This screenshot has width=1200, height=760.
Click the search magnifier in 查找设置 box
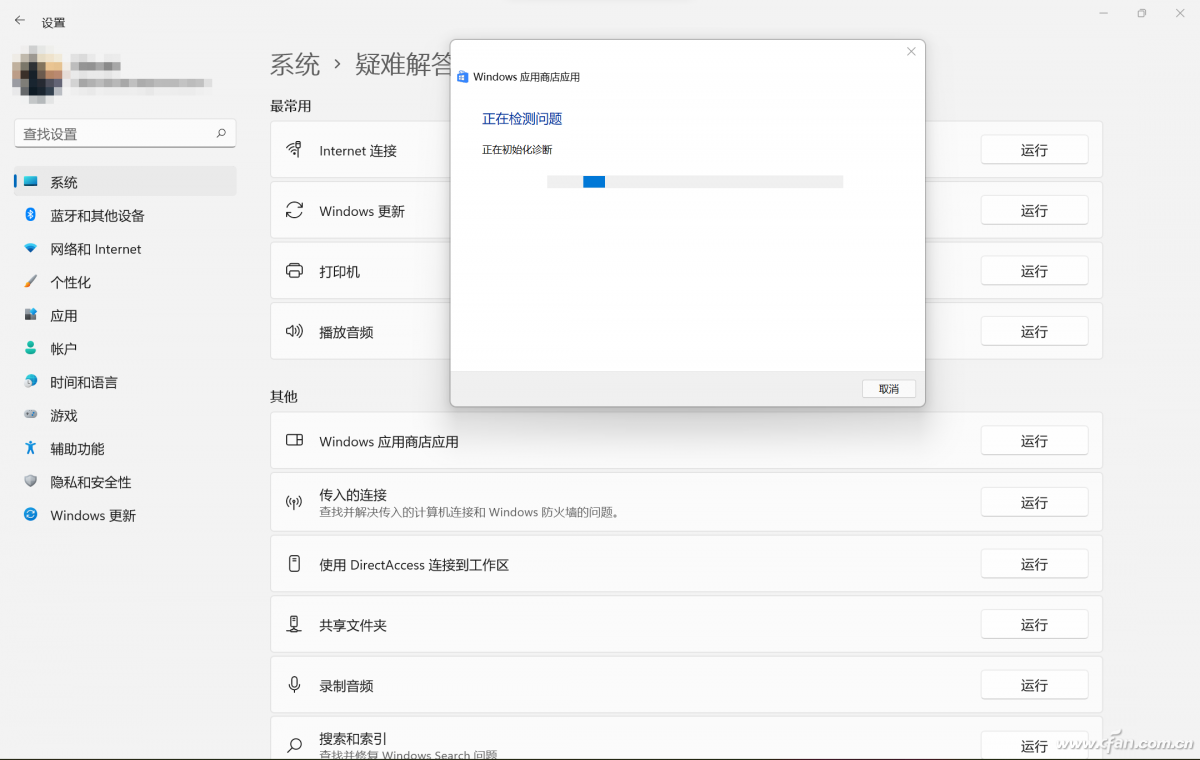[221, 133]
